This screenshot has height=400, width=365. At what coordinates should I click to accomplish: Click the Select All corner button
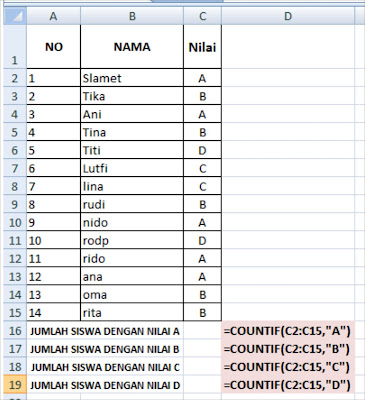(x=15, y=16)
